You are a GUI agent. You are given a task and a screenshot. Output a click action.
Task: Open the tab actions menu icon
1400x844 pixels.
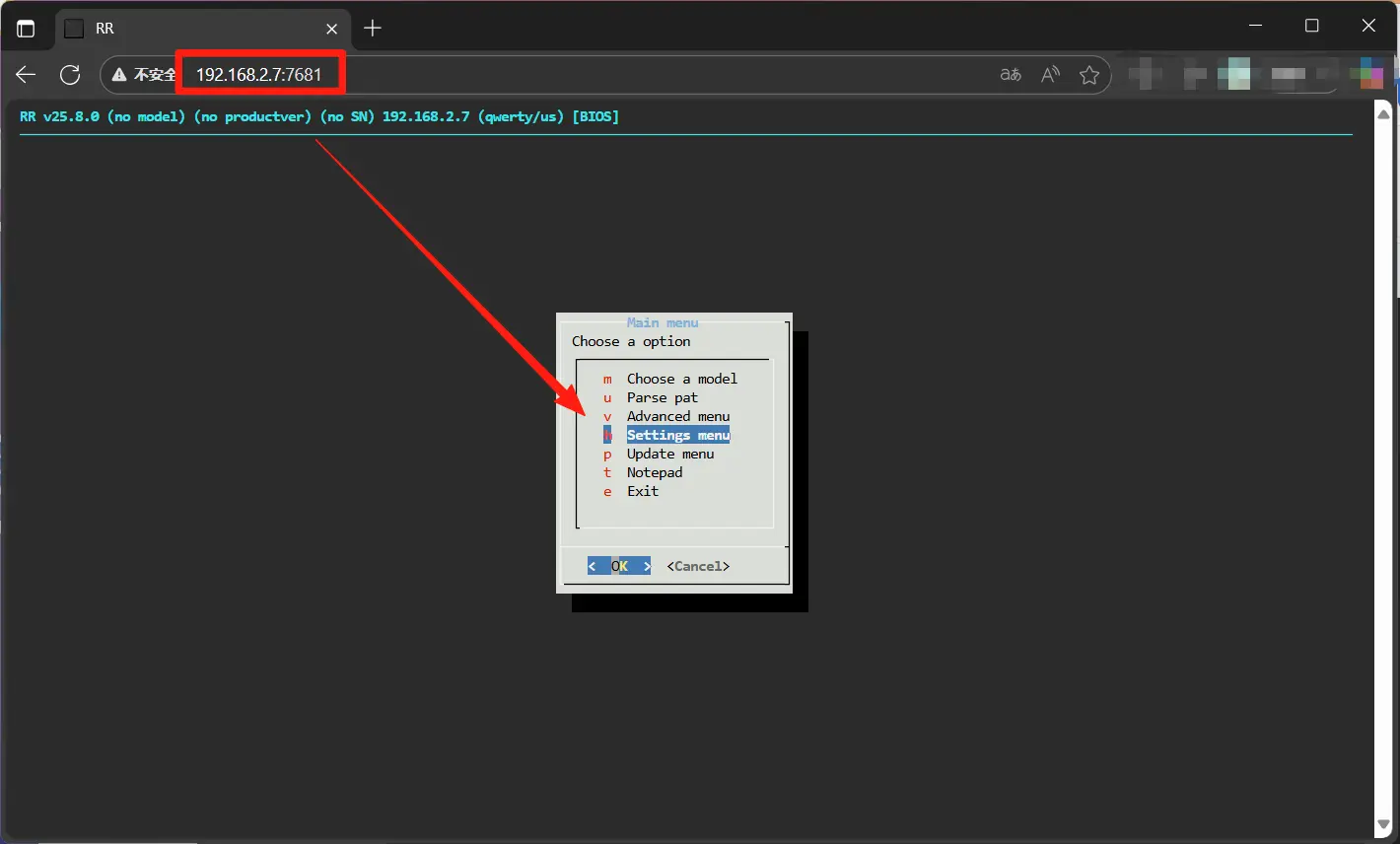pyautogui.click(x=26, y=29)
